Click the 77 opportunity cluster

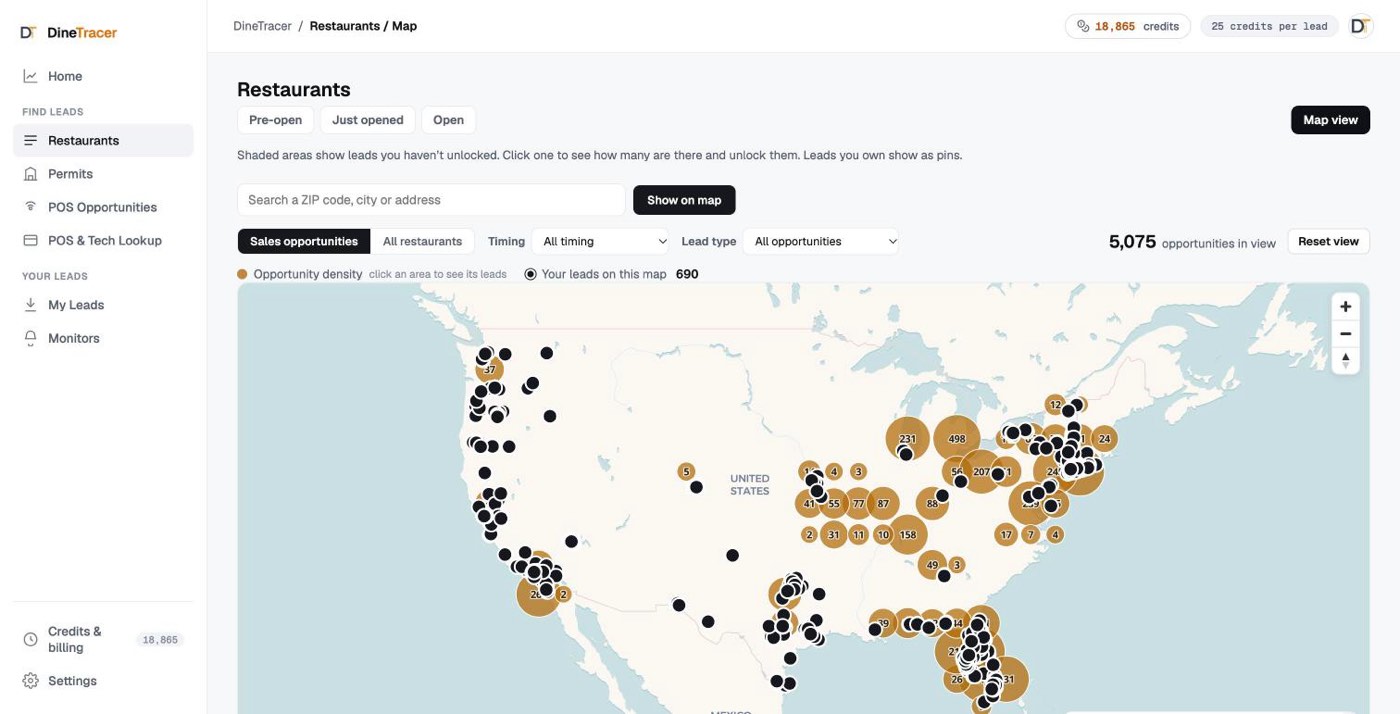click(858, 504)
